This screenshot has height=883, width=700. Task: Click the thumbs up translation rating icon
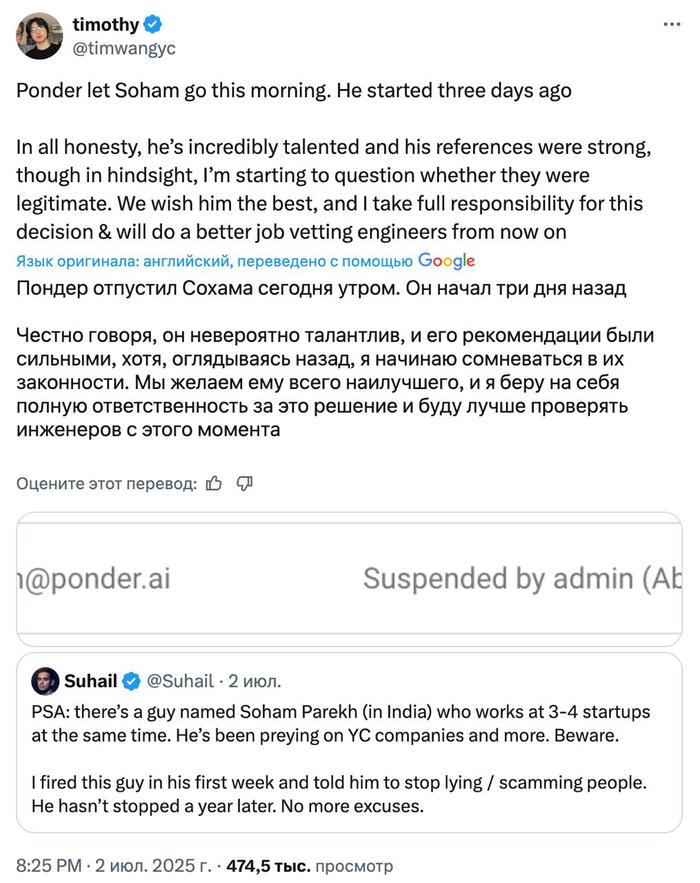[x=213, y=484]
